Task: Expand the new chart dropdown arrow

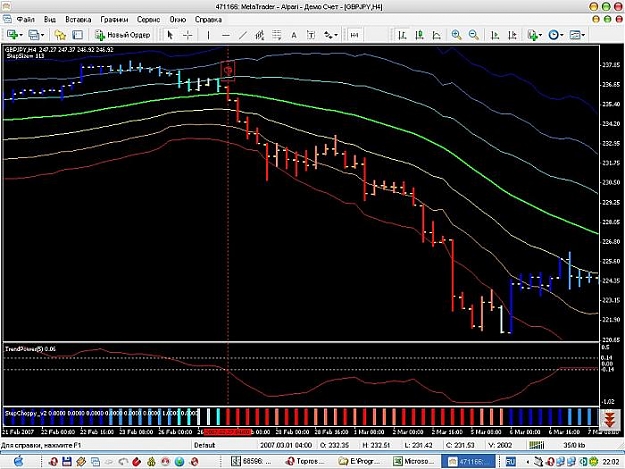Action: point(20,35)
